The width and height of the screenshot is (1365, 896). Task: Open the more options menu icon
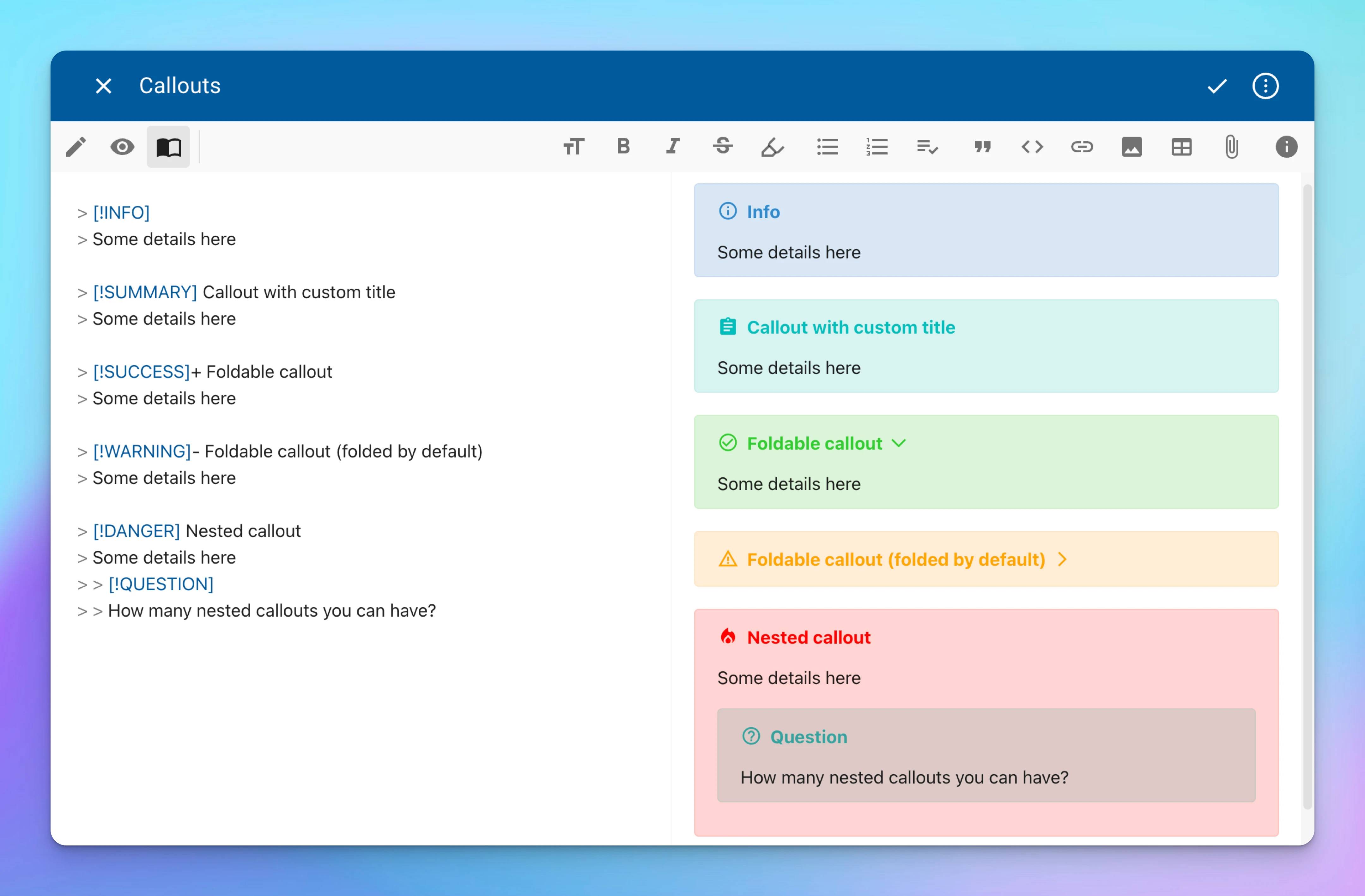tap(1265, 86)
